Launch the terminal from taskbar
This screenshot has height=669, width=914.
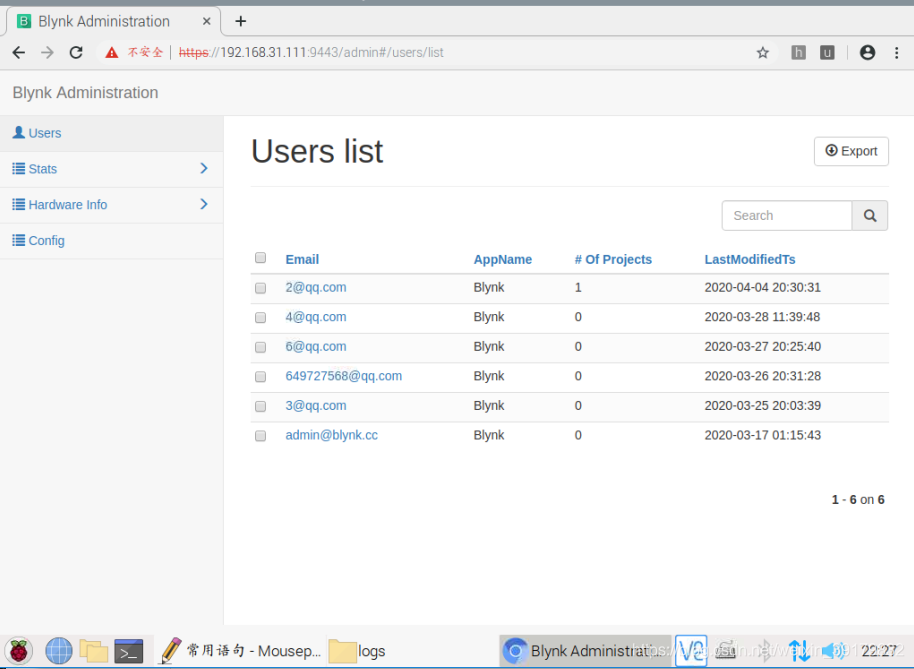pos(129,651)
